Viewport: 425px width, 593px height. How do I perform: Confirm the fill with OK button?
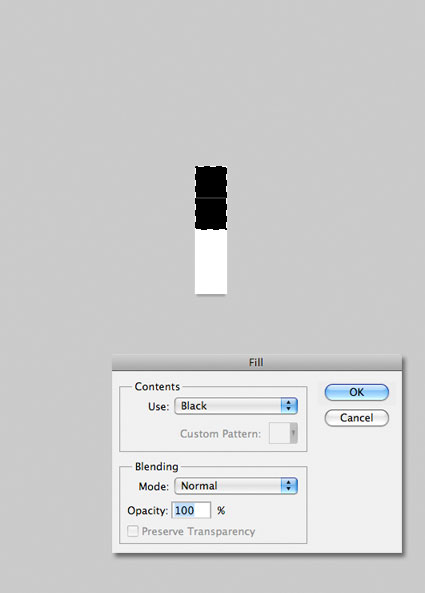click(x=357, y=392)
